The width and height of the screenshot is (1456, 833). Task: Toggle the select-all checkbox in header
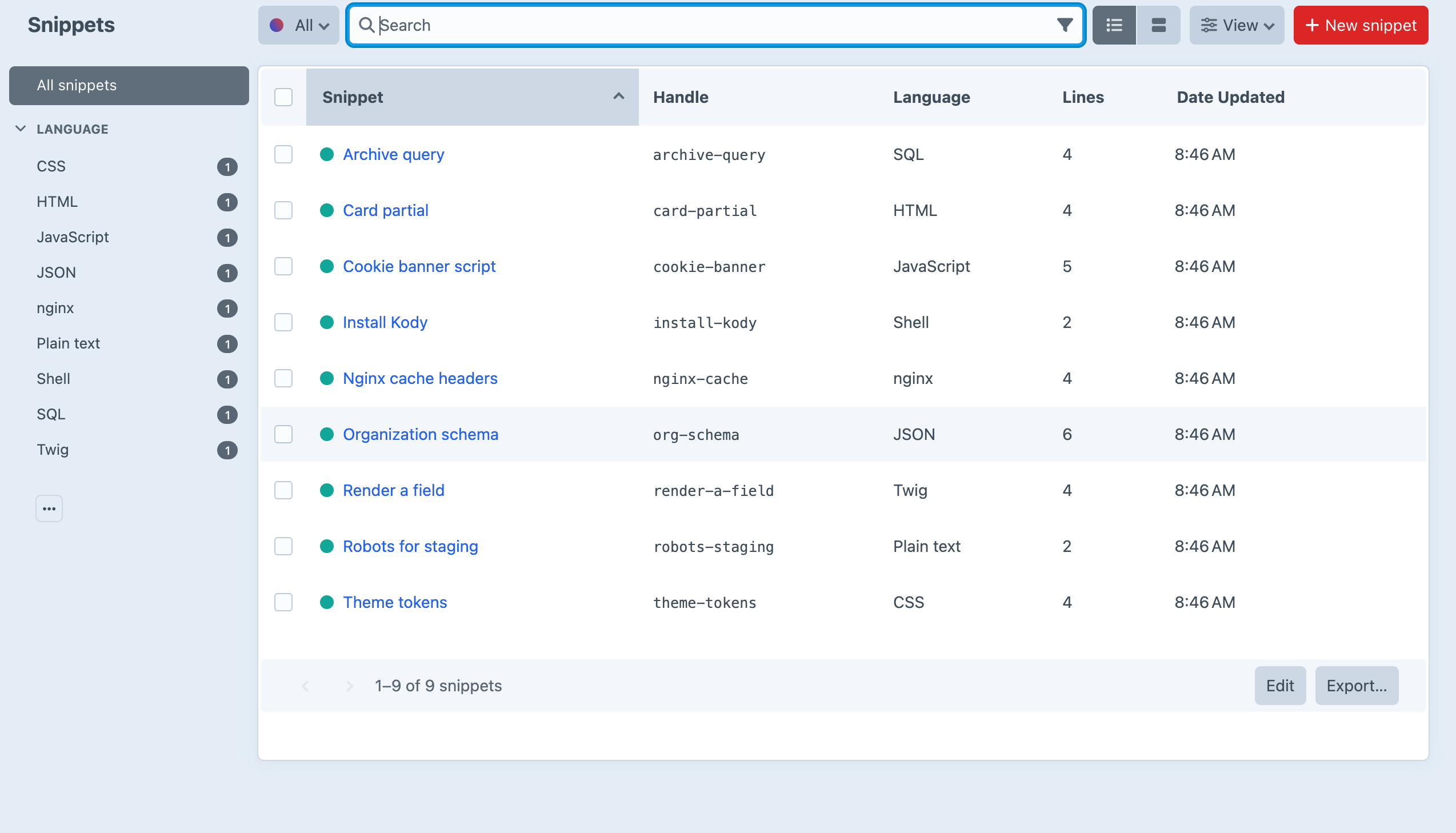click(x=283, y=97)
